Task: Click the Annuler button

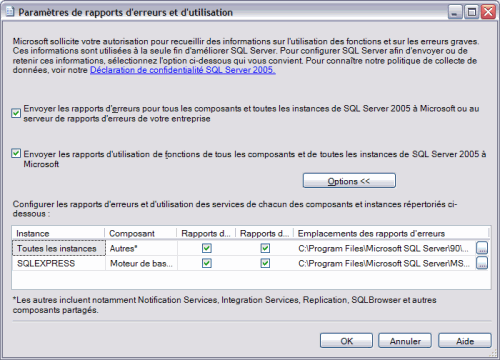Action: [405, 341]
